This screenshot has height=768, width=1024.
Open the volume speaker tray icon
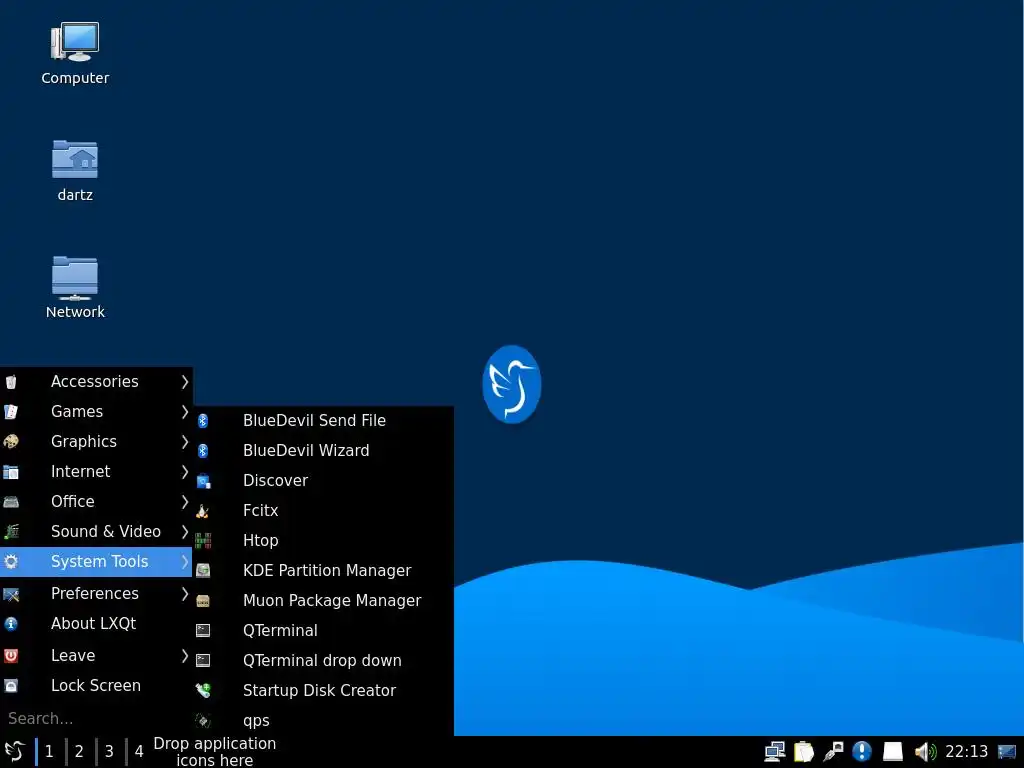925,752
